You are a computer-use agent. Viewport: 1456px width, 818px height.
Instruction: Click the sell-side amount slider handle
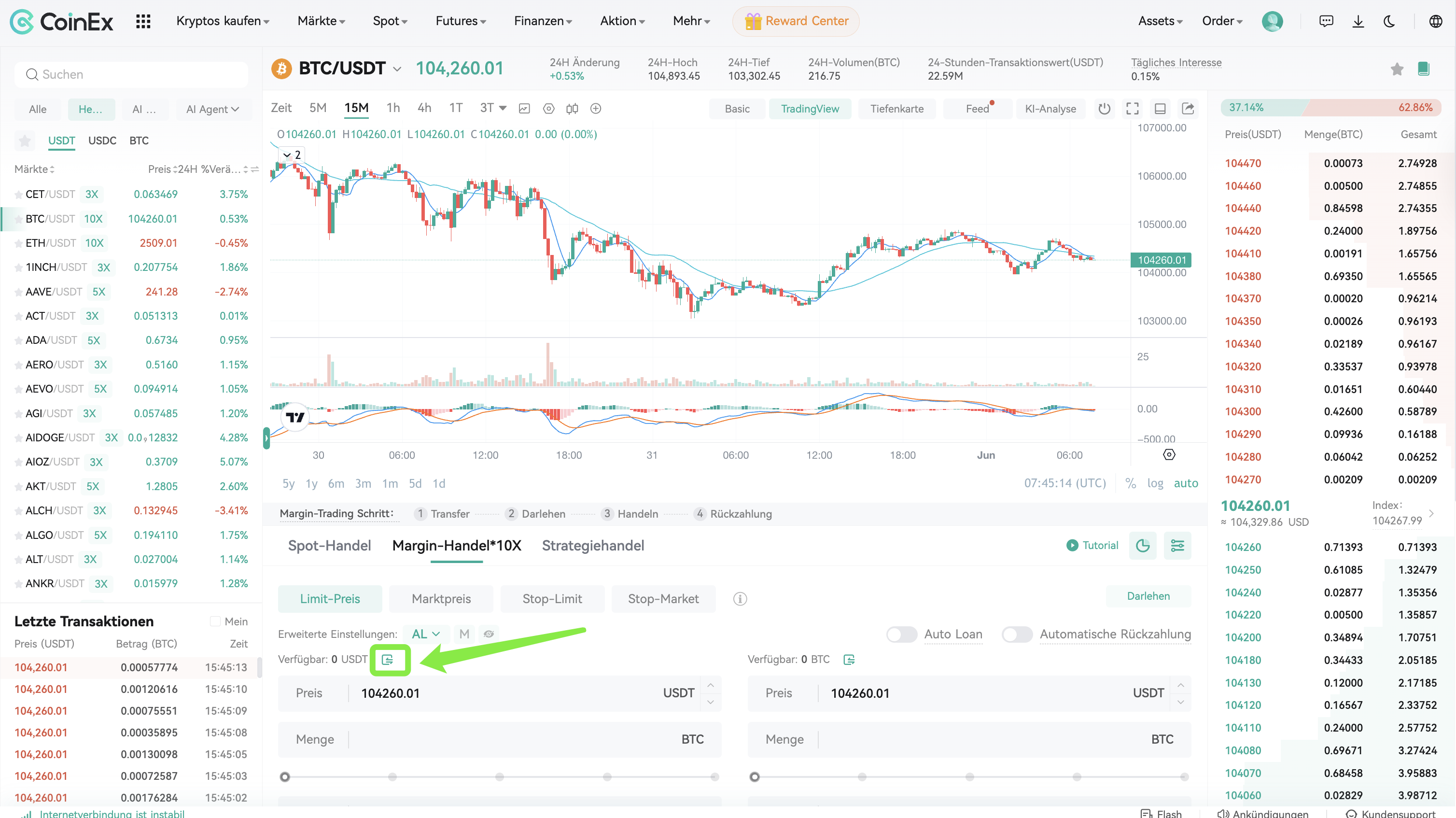tap(754, 777)
